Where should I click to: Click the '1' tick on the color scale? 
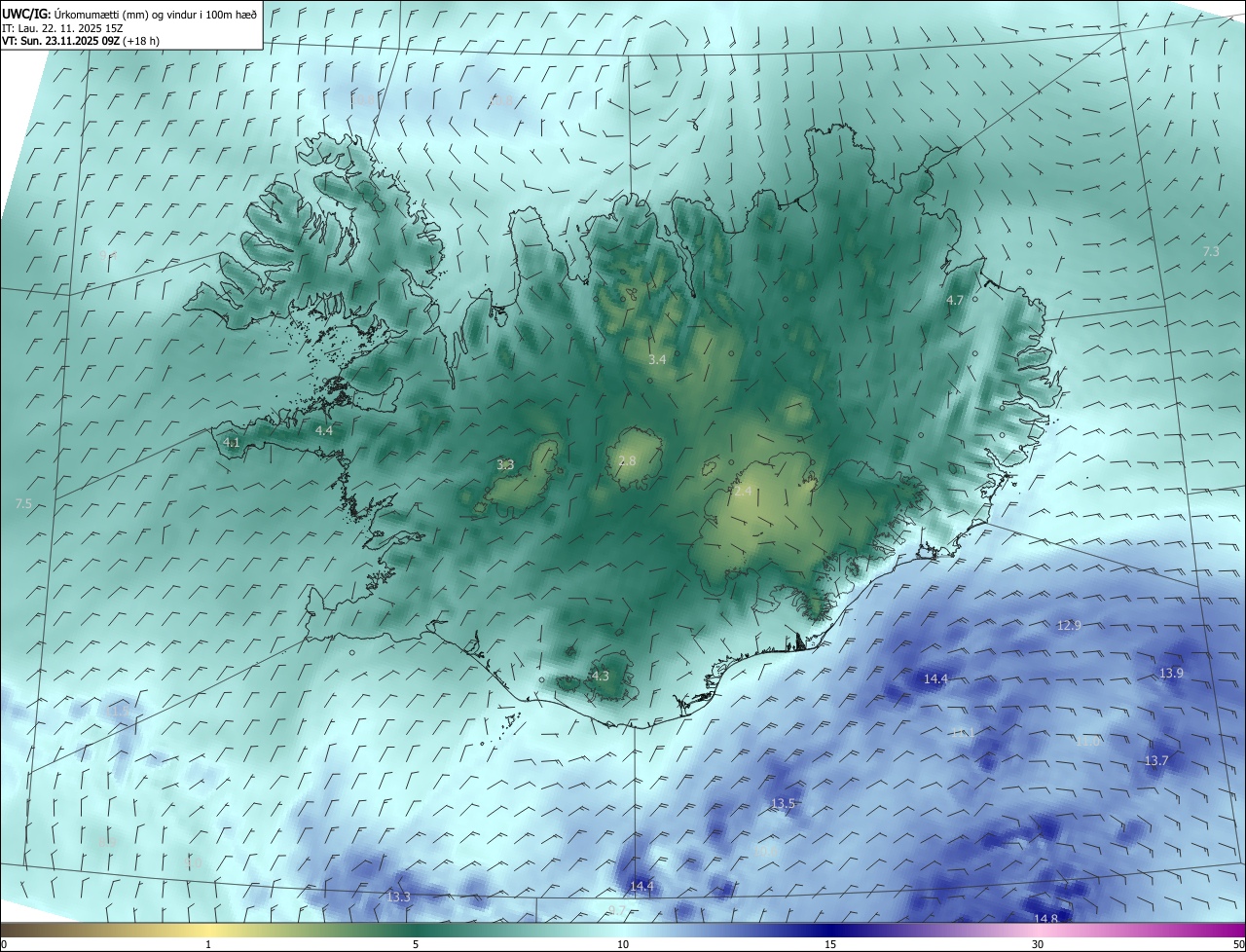[x=208, y=944]
